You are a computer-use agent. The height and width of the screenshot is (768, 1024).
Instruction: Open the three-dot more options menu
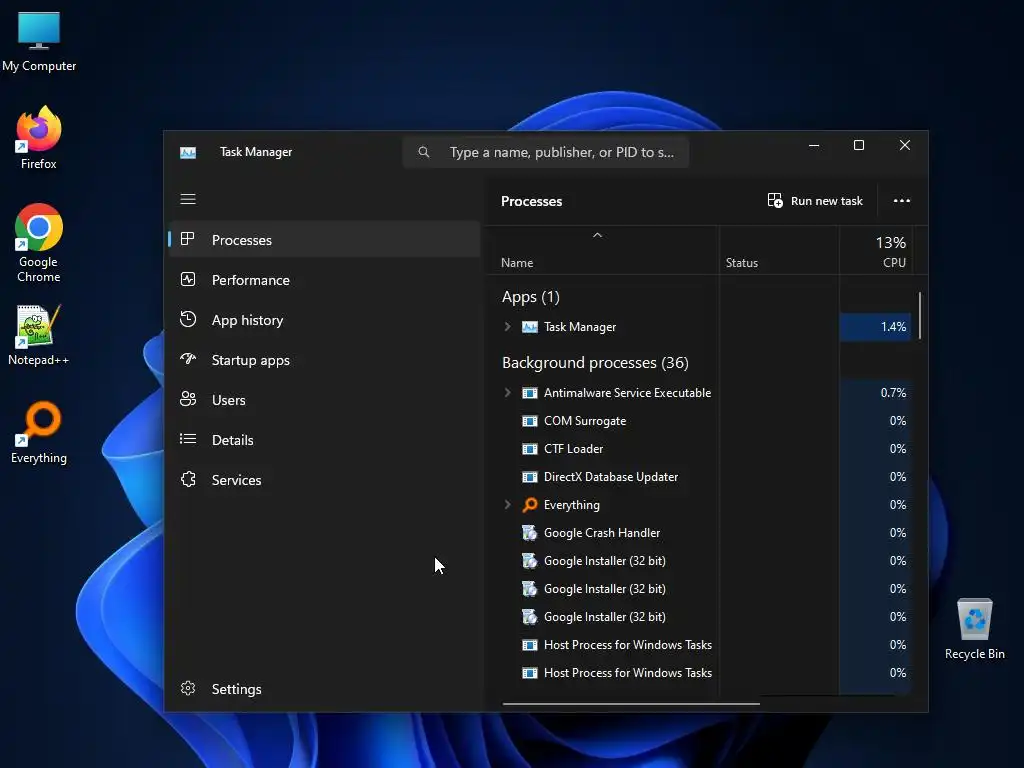902,200
